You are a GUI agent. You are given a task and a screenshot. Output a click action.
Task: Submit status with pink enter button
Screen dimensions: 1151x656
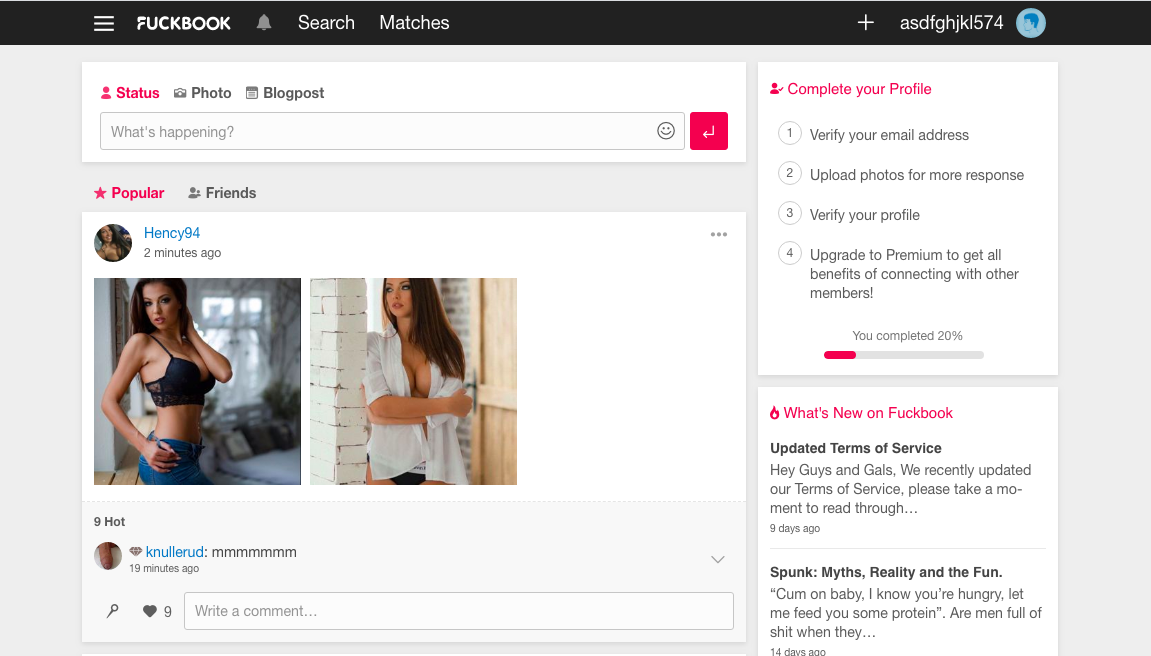pos(709,131)
